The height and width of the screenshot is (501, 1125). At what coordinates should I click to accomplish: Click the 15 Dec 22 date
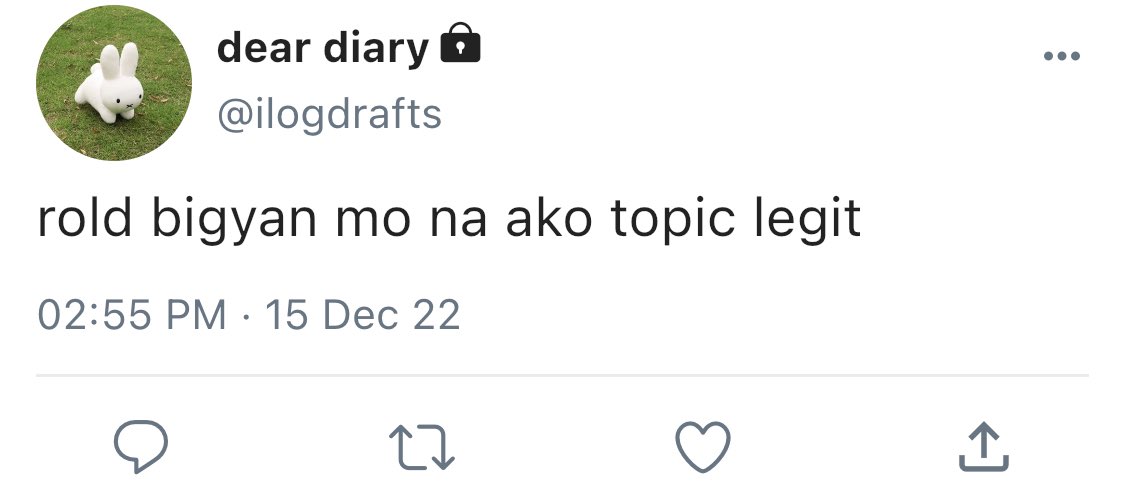click(x=363, y=315)
